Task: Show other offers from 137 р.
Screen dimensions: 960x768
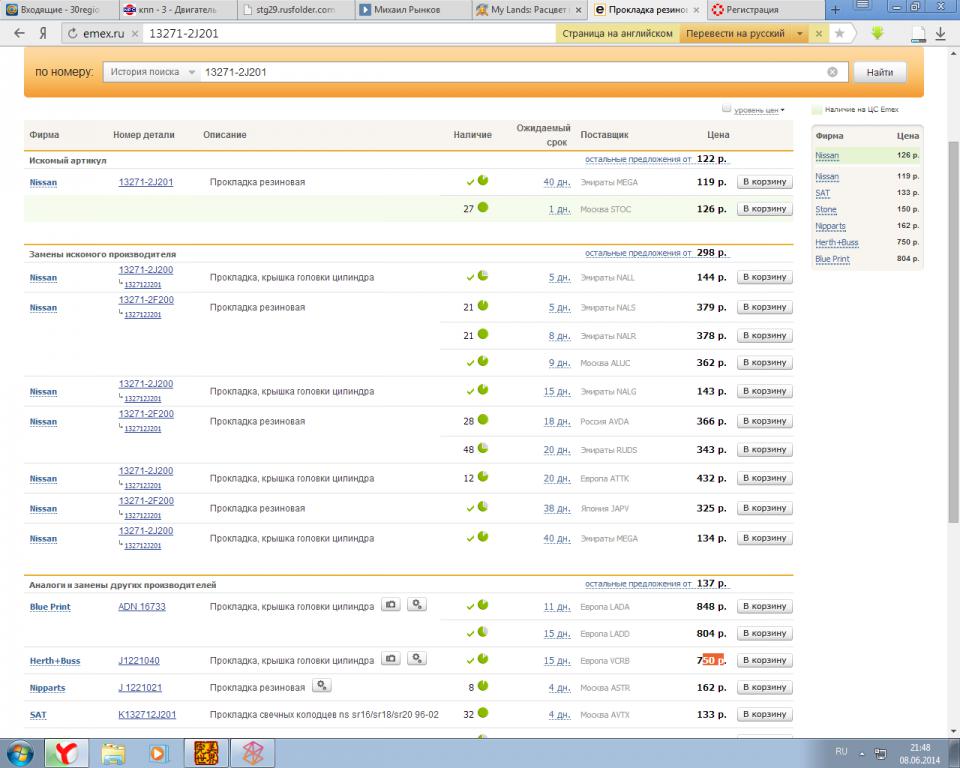Action: tap(656, 584)
